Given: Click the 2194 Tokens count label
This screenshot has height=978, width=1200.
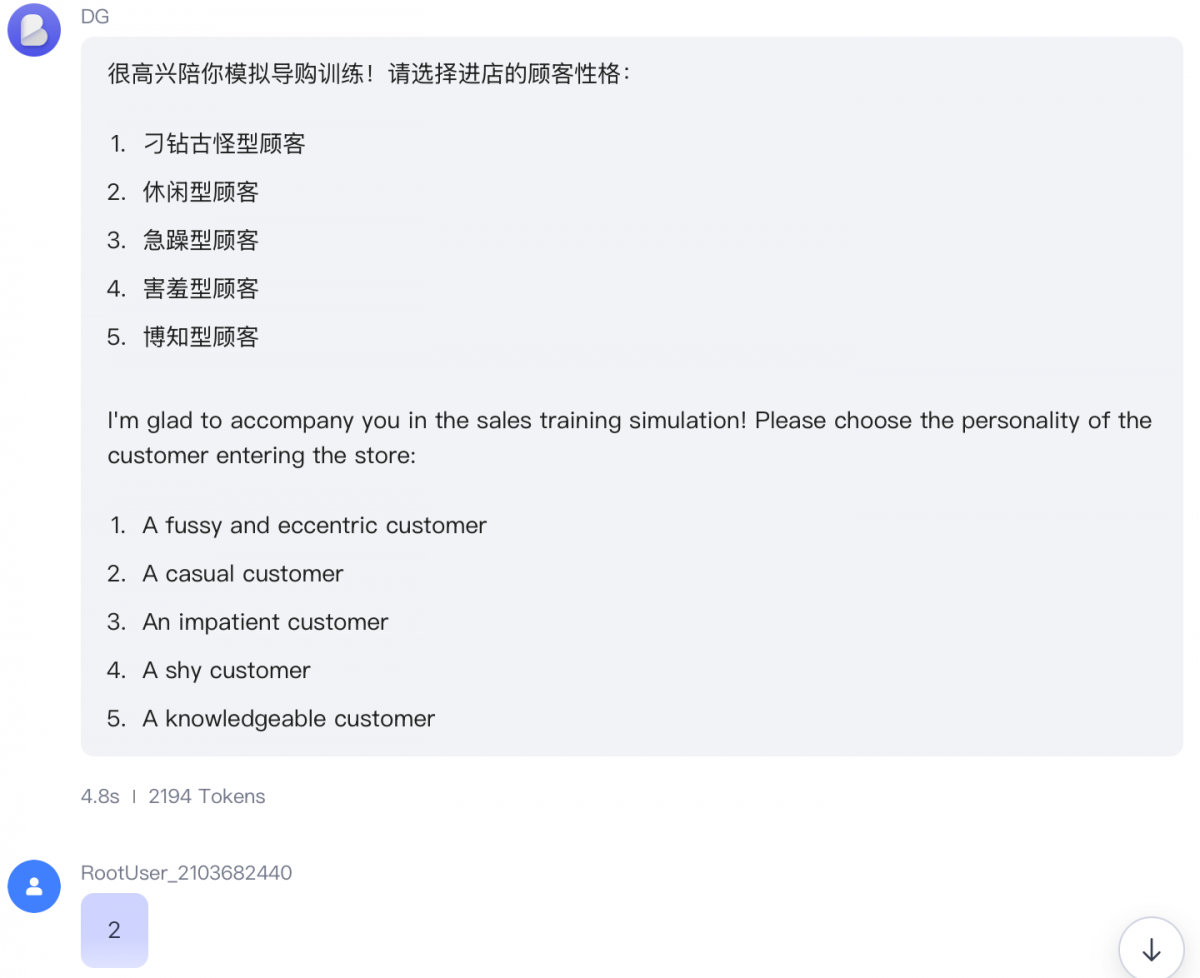Looking at the screenshot, I should point(207,797).
